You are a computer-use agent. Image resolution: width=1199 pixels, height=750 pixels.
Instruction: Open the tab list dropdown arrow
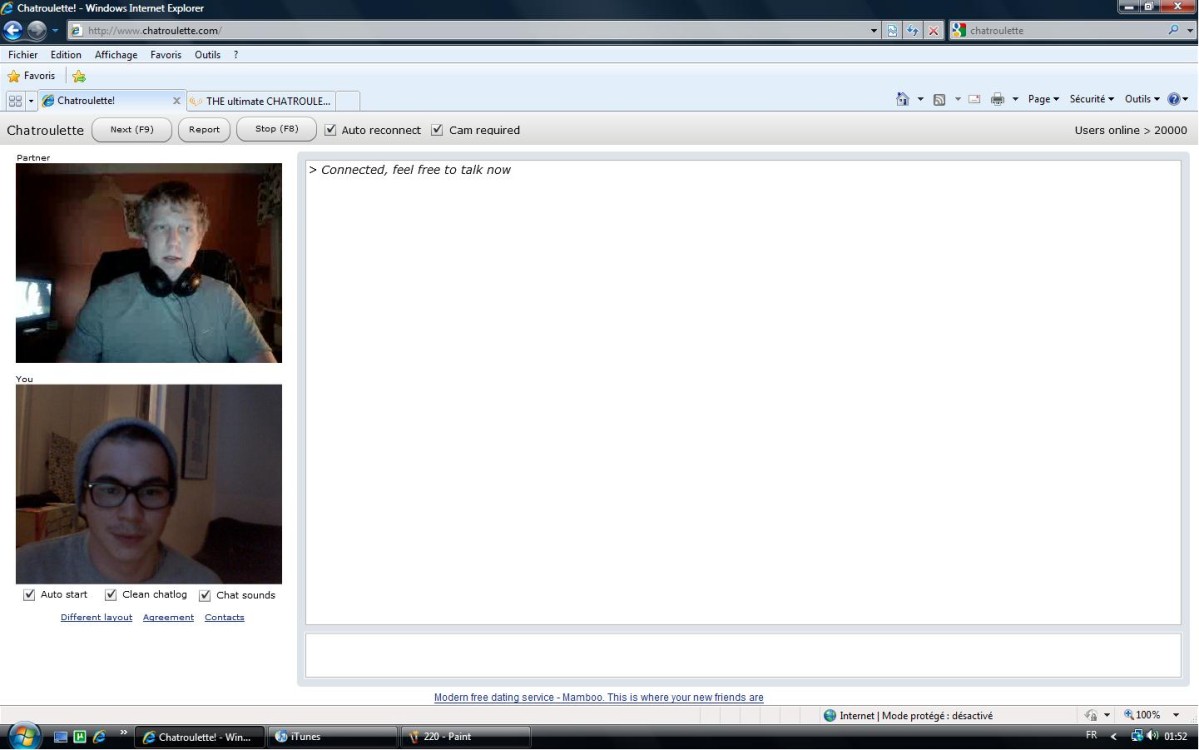coord(31,100)
